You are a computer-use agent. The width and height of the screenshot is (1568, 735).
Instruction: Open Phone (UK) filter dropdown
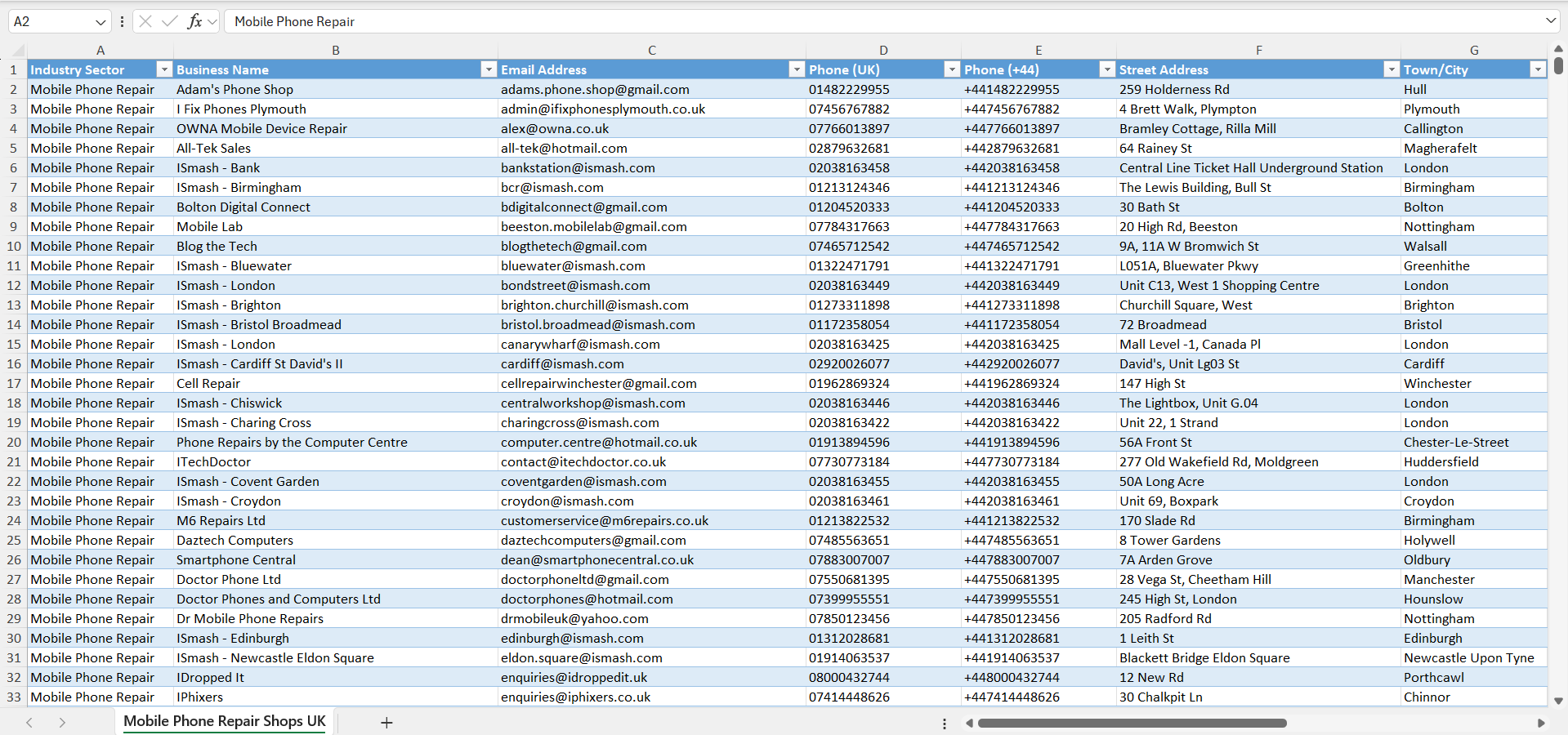(x=952, y=69)
